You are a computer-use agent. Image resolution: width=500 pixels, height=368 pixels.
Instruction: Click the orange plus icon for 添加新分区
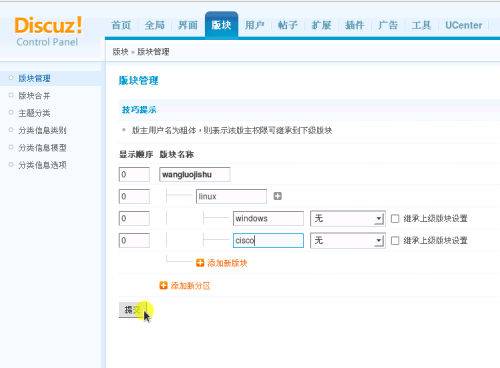pos(163,285)
